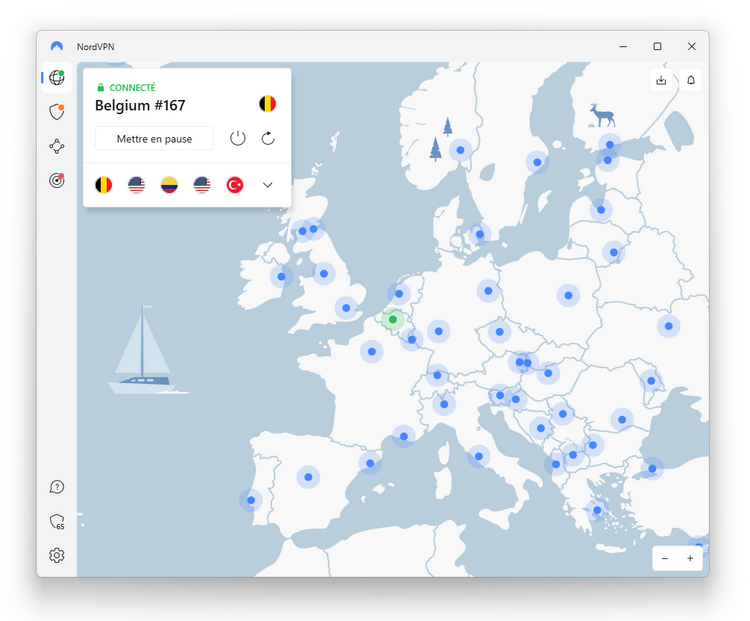
Task: Select the Norway server map marker
Action: pos(460,150)
